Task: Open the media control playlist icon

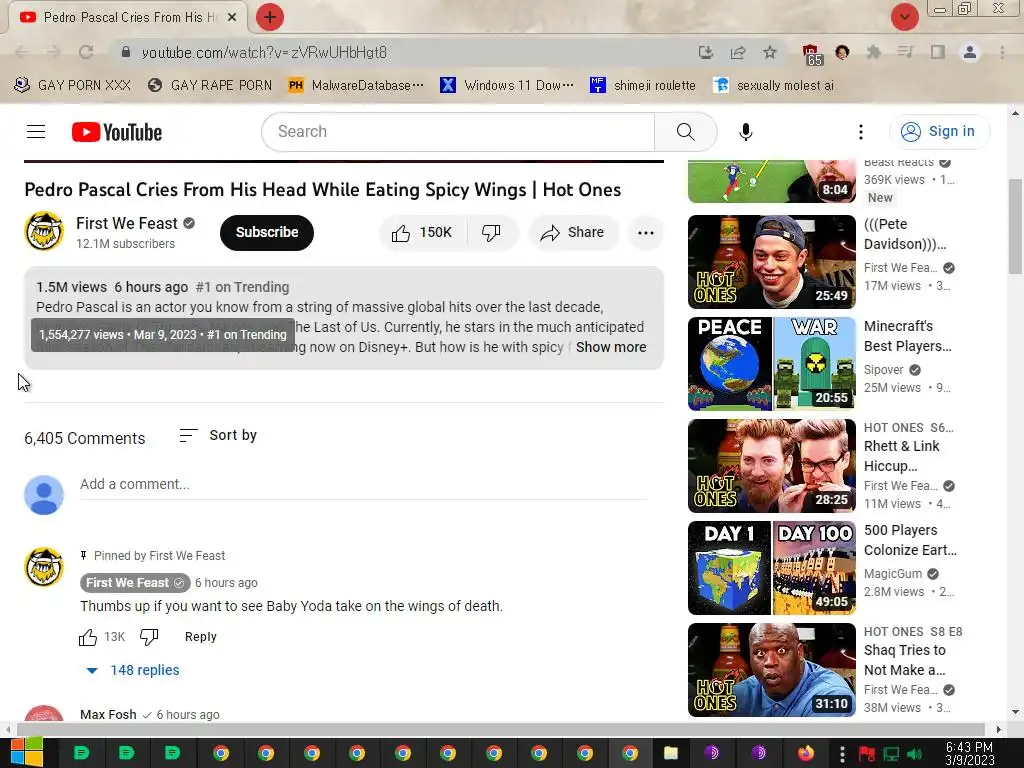Action: click(x=905, y=52)
